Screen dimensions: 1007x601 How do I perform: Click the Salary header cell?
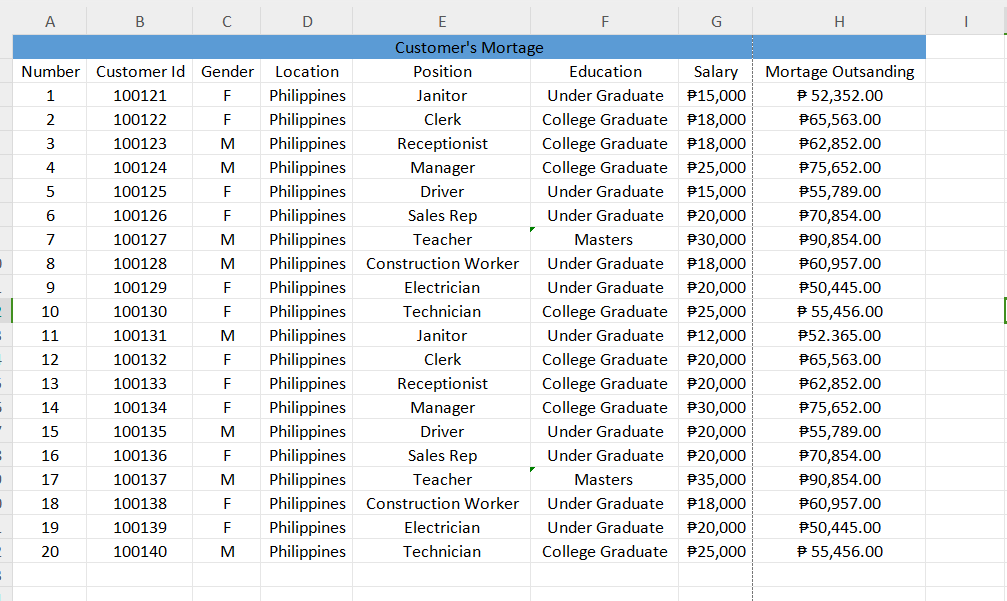click(716, 71)
